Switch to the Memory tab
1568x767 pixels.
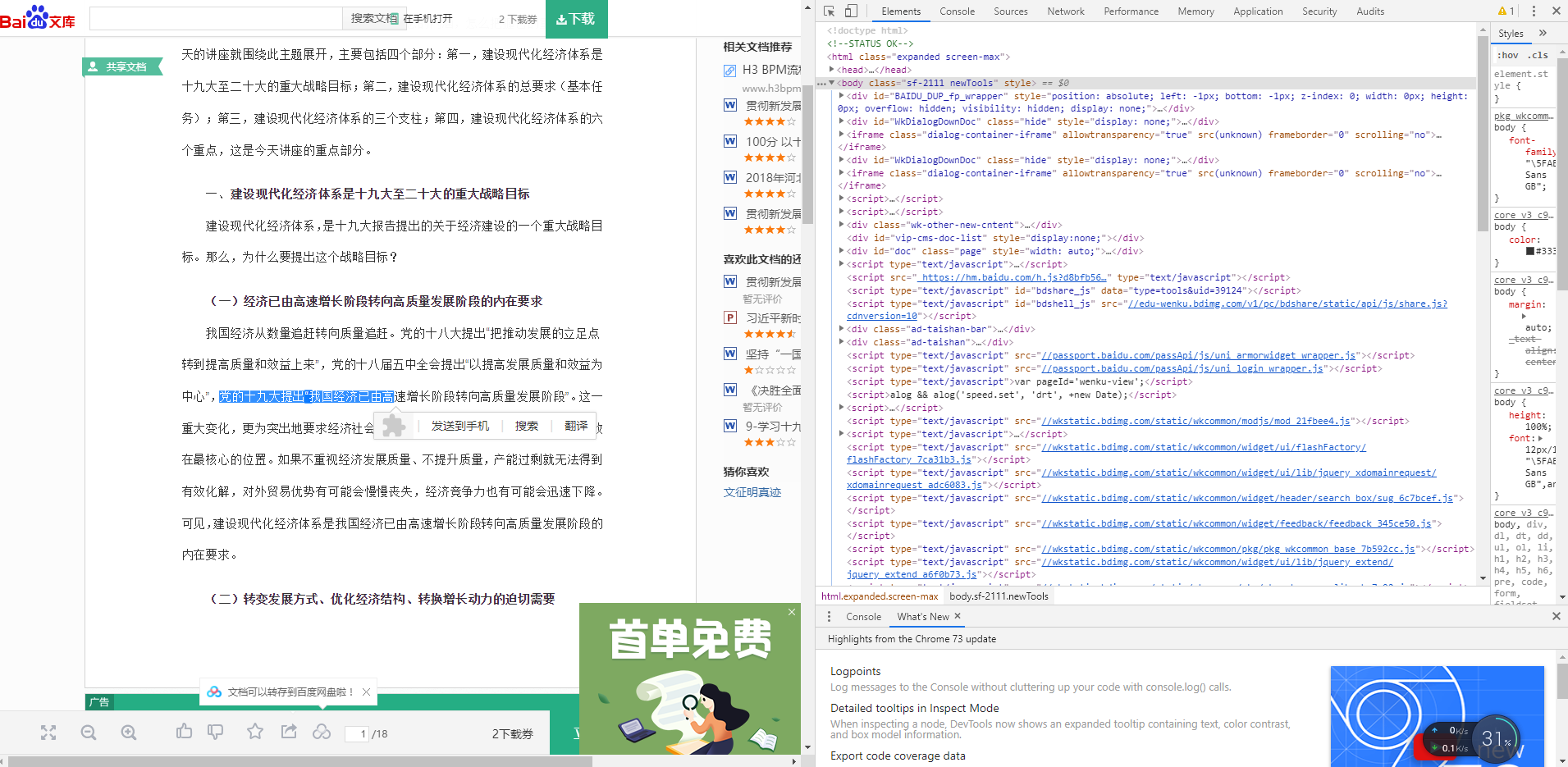coord(1195,11)
